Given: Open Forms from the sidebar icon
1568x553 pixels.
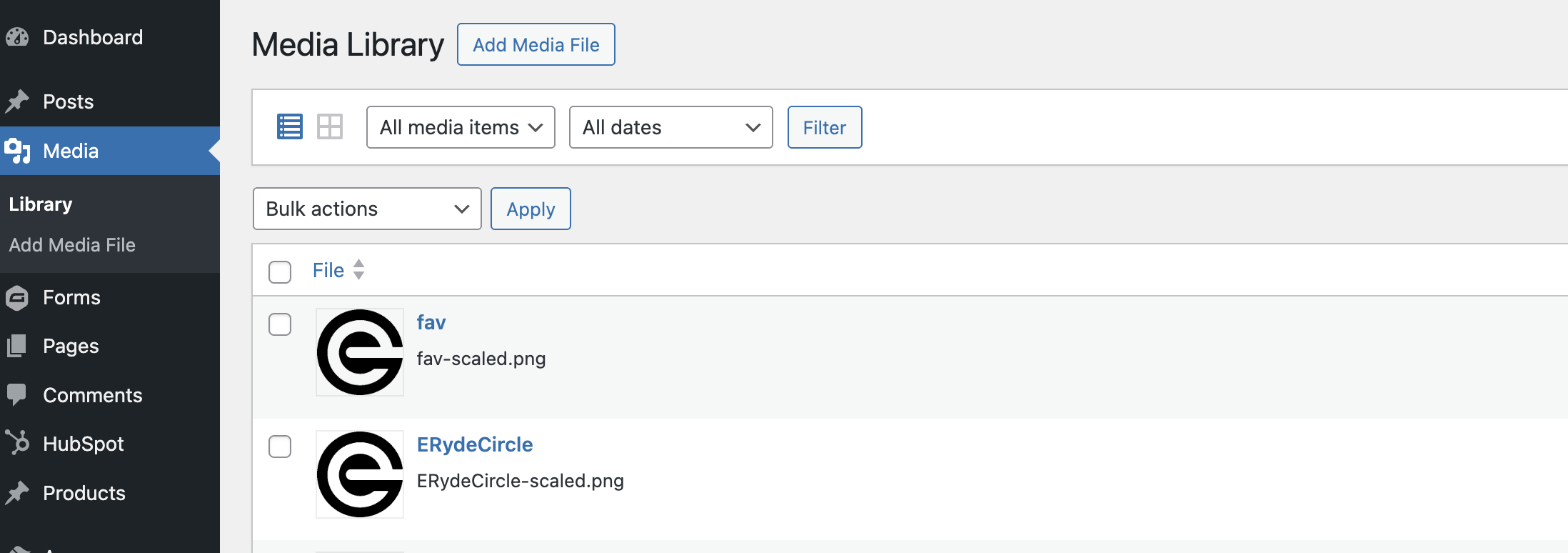Looking at the screenshot, I should click(x=18, y=297).
